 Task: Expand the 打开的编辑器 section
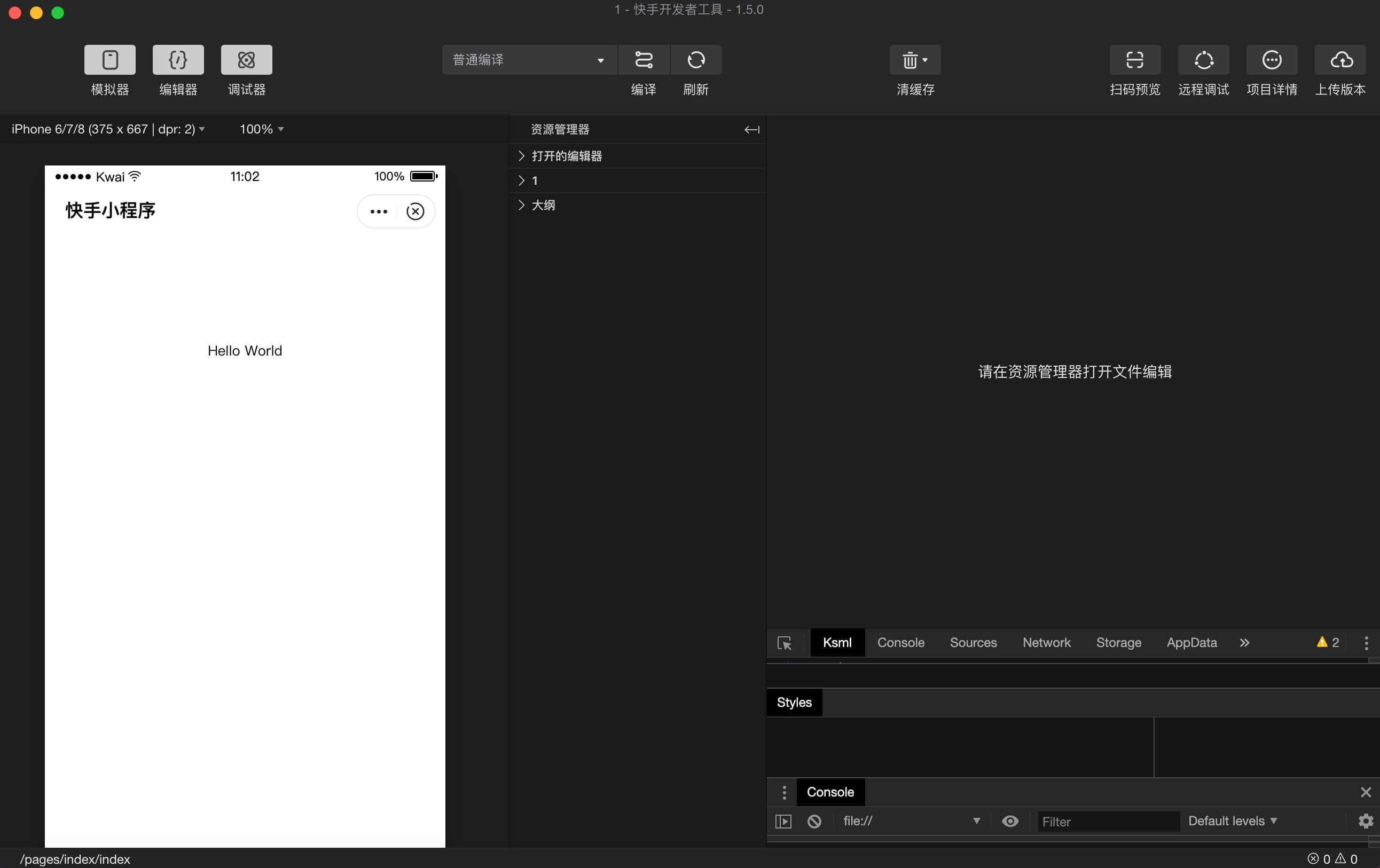click(637, 156)
